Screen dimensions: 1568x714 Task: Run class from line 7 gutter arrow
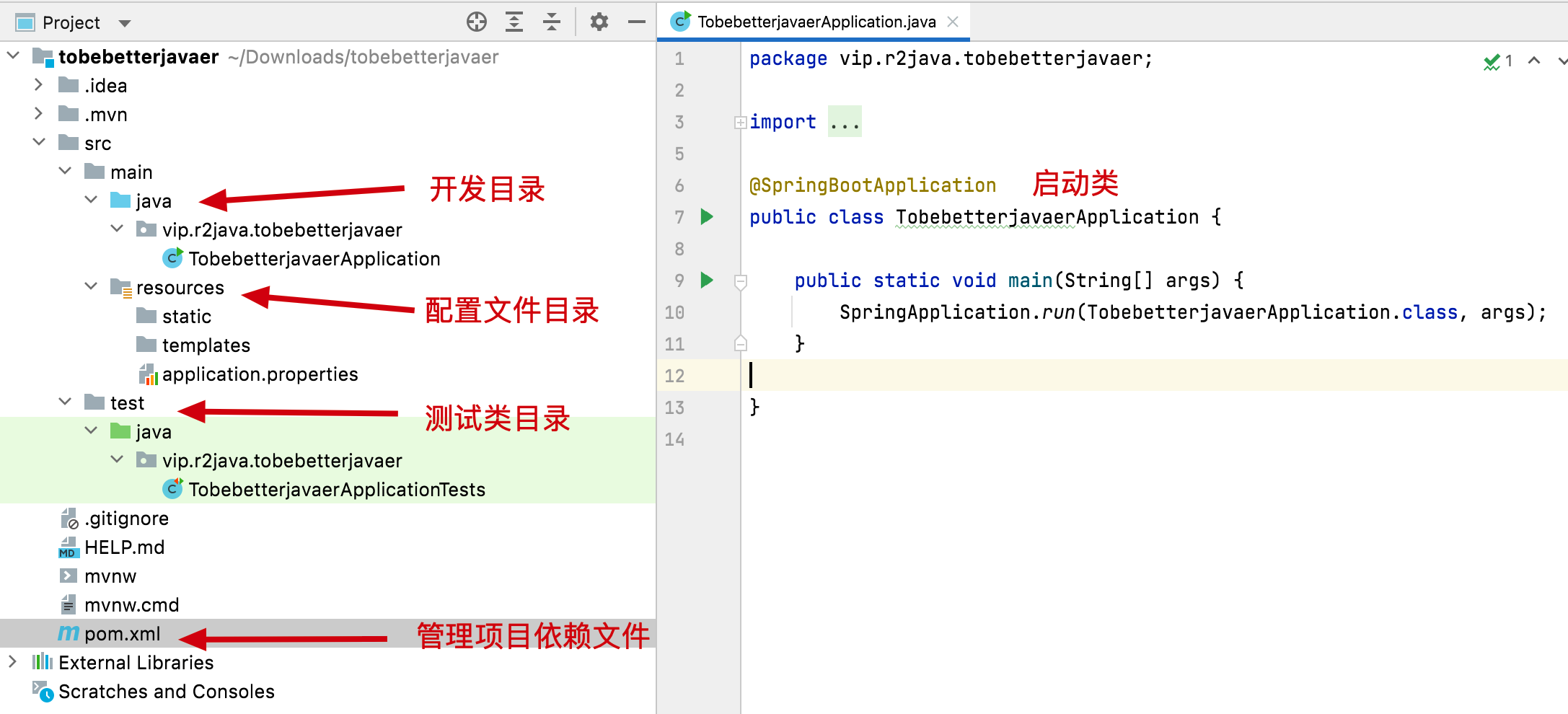[707, 216]
